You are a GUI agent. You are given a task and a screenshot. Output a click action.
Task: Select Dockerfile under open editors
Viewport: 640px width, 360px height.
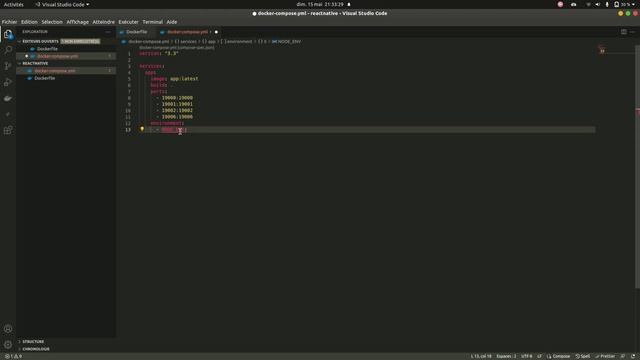(x=47, y=49)
